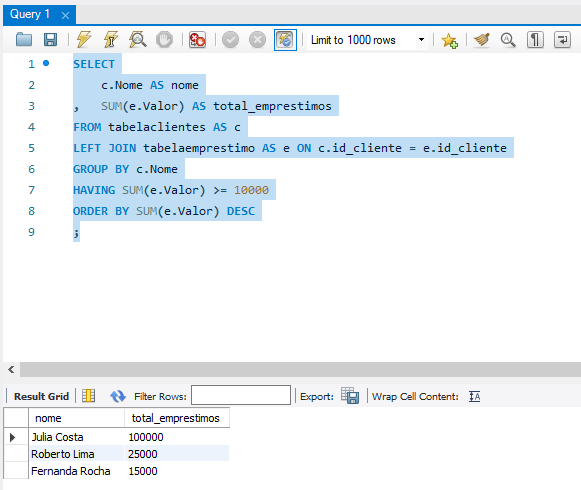
Task: Close the Query 1 tab
Action: tap(65, 15)
